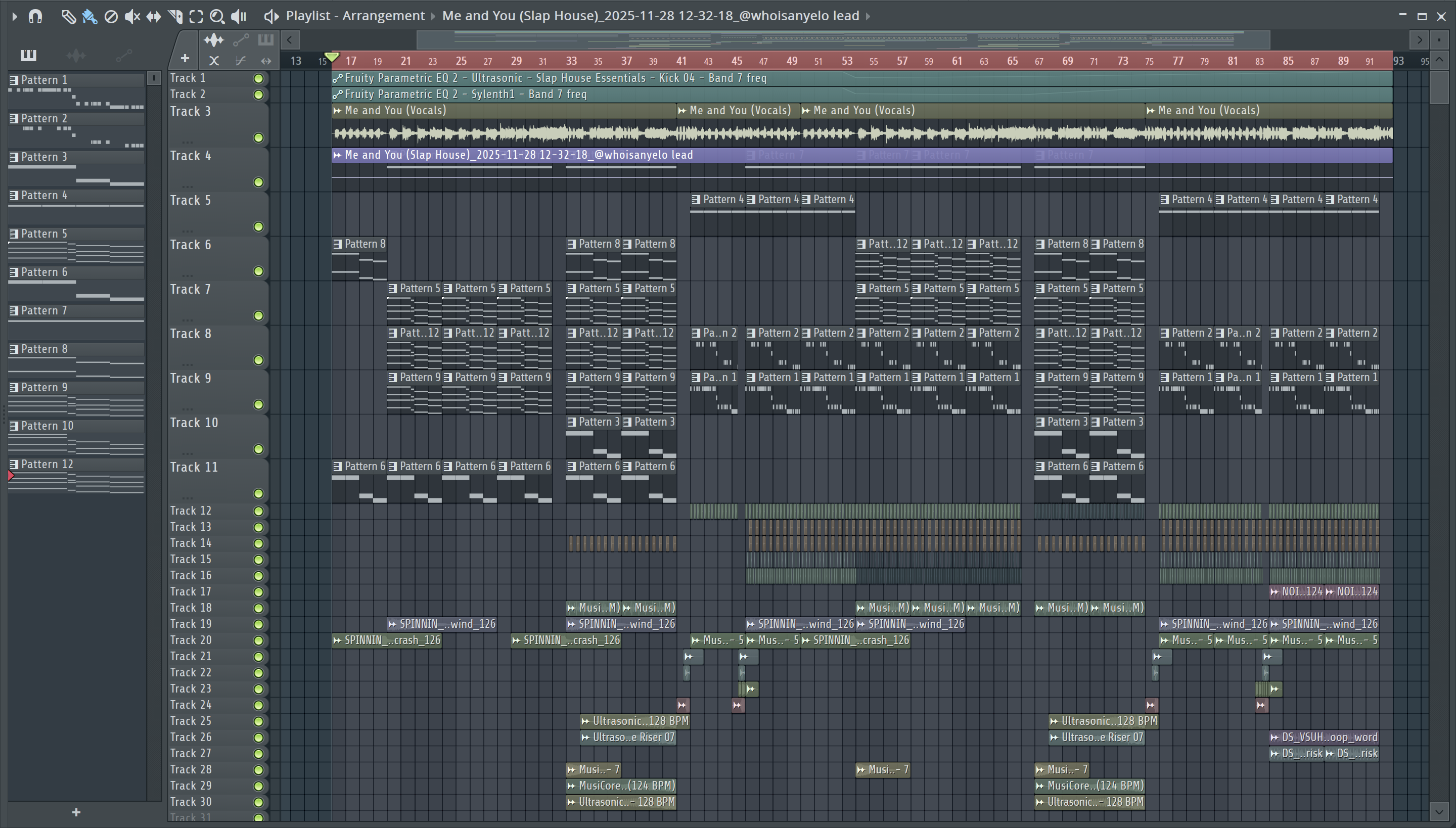Set clip focus to pattern clips
Viewport: 1456px width, 828px height.
tap(265, 40)
